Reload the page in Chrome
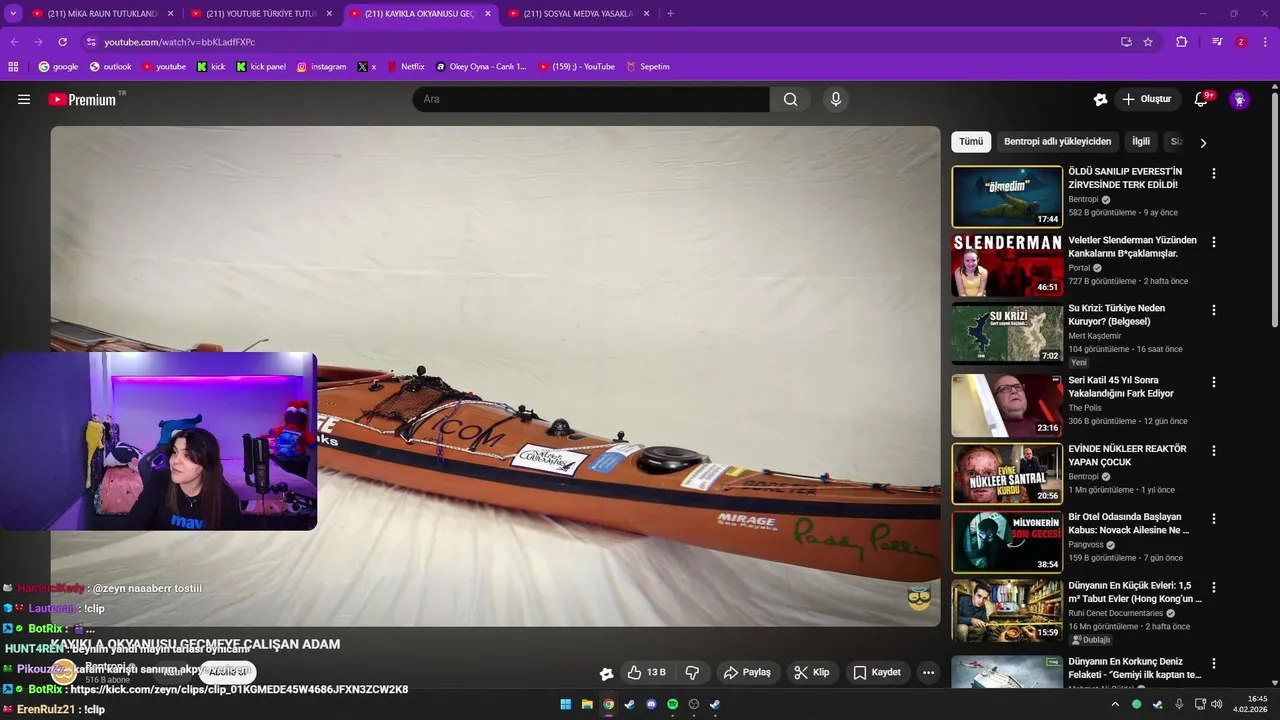 coord(62,42)
